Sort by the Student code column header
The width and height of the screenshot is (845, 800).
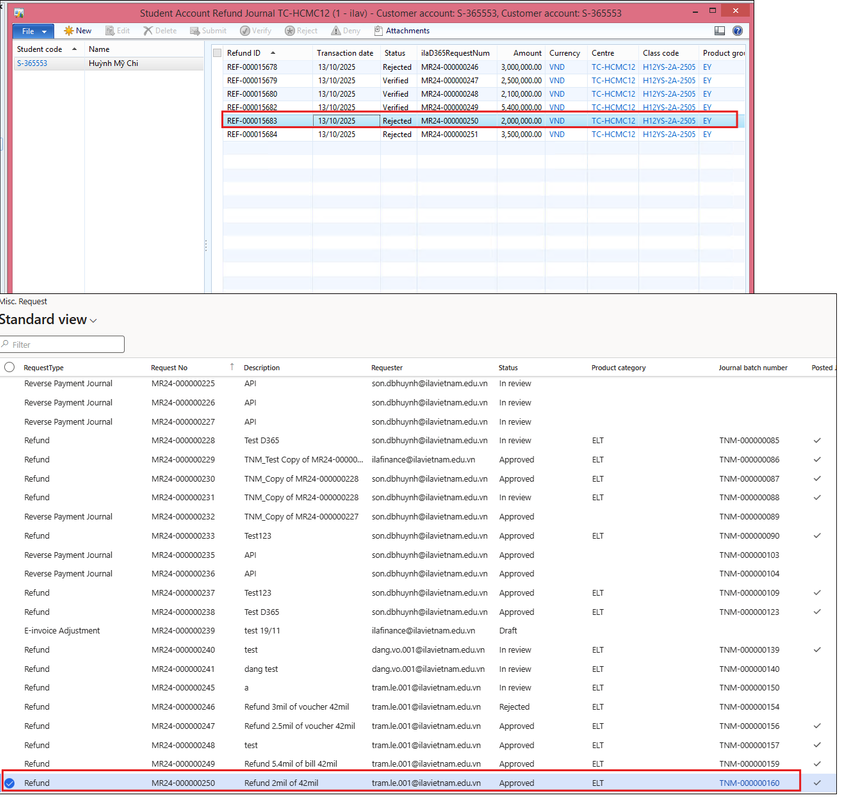tap(47, 49)
